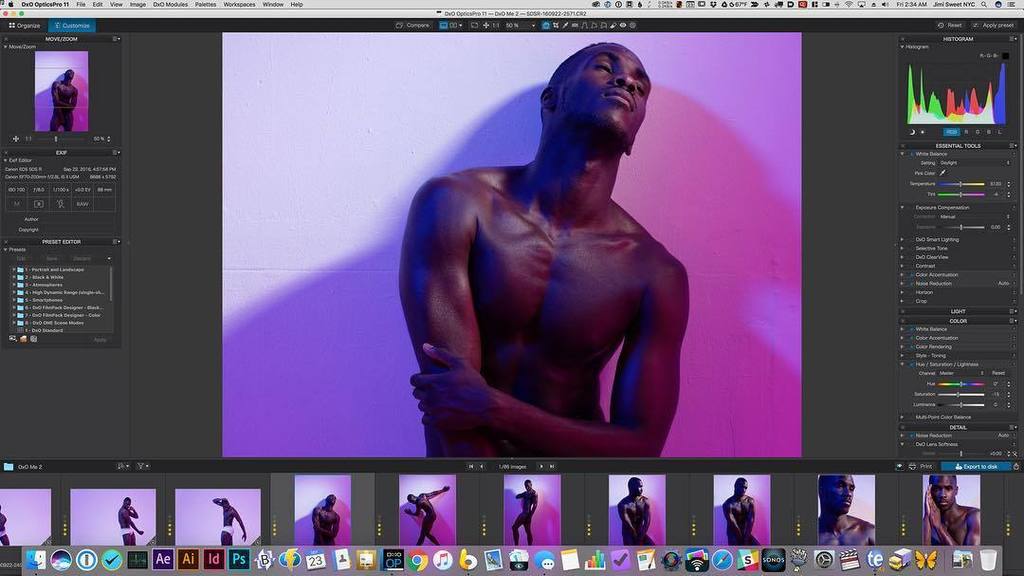This screenshot has width=1024, height=576.
Task: Select the crop tool in top toolbar
Action: click(x=556, y=25)
